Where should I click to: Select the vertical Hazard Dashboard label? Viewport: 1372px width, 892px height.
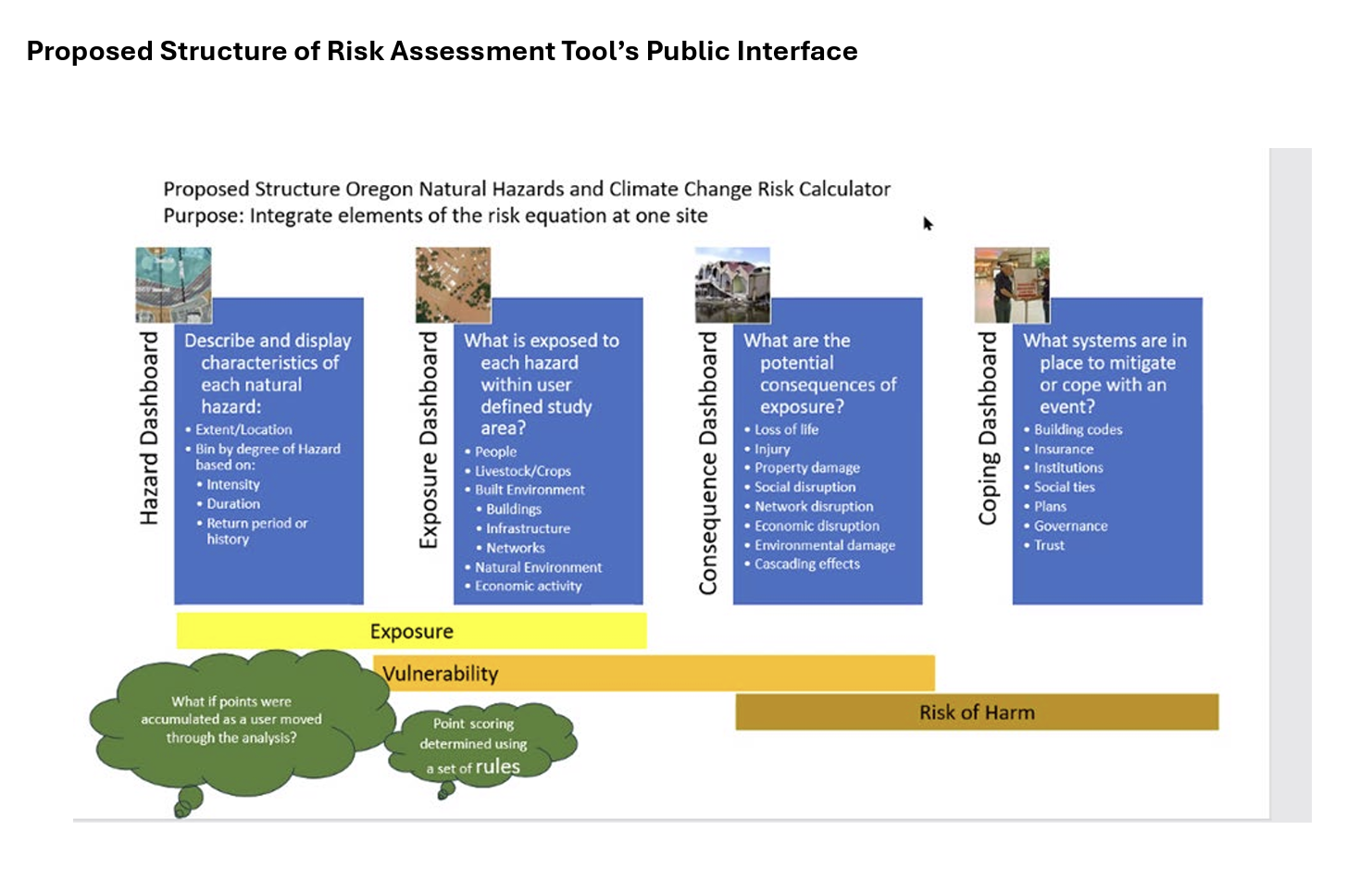coord(149,428)
